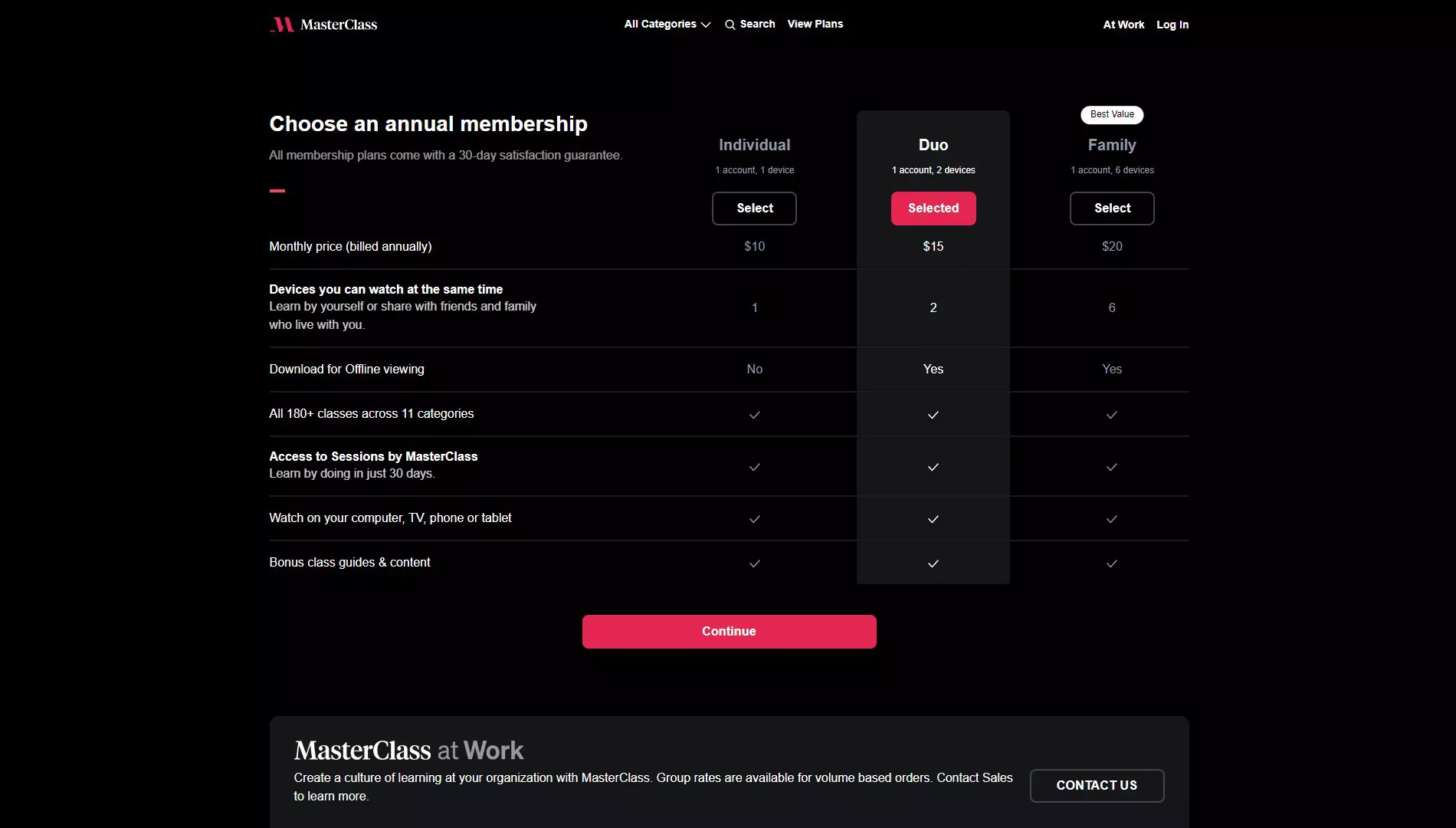Click the $20 Family price
Viewport: 1456px width, 828px height.
click(1112, 246)
